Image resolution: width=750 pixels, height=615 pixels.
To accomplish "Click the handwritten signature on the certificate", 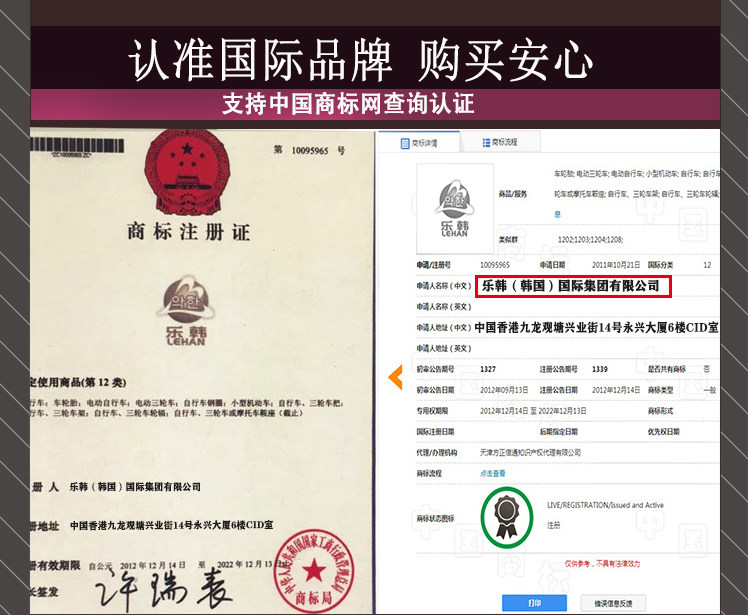I will tap(164, 591).
